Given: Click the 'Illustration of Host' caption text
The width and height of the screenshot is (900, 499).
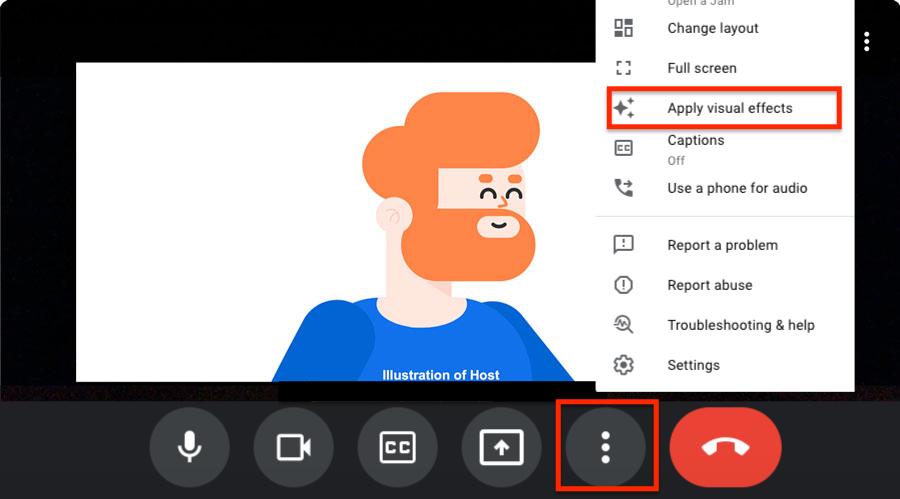Looking at the screenshot, I should (441, 375).
